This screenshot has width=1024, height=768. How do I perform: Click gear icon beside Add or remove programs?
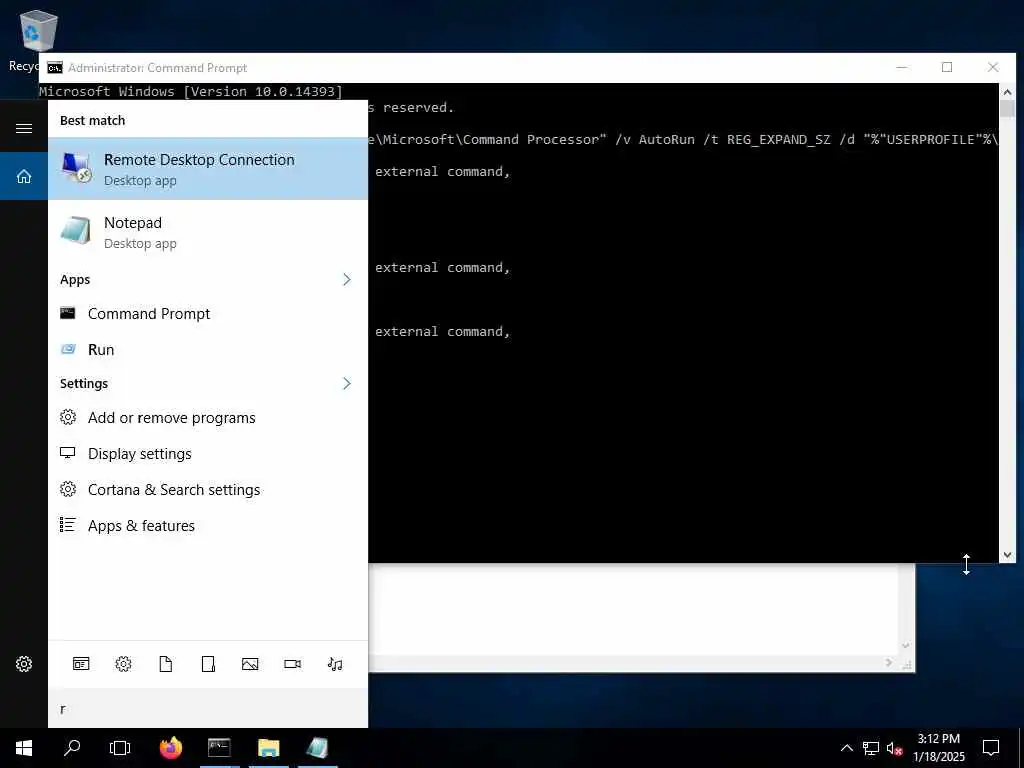point(68,417)
